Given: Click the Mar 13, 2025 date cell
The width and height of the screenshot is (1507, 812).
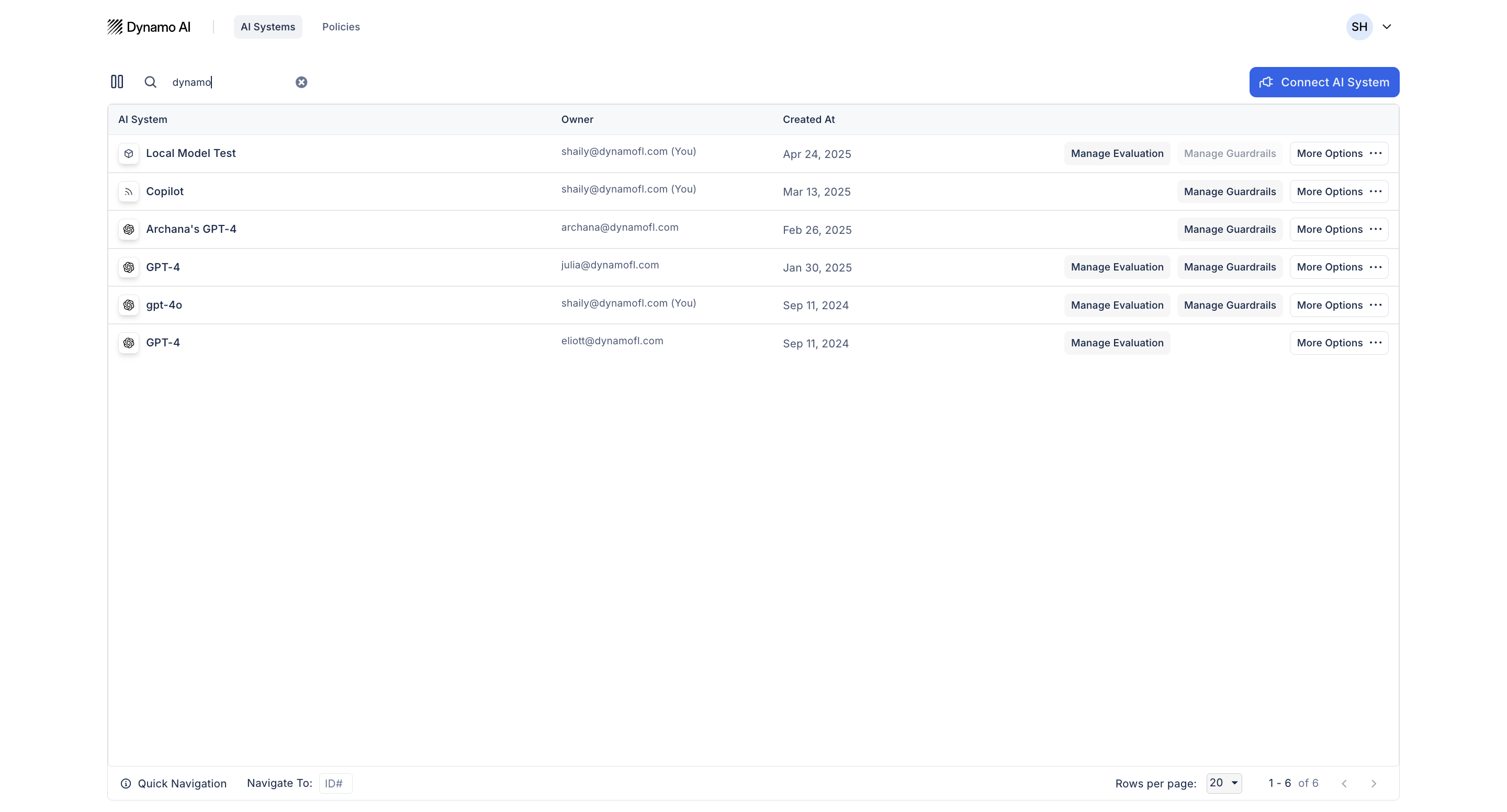Looking at the screenshot, I should click(817, 192).
